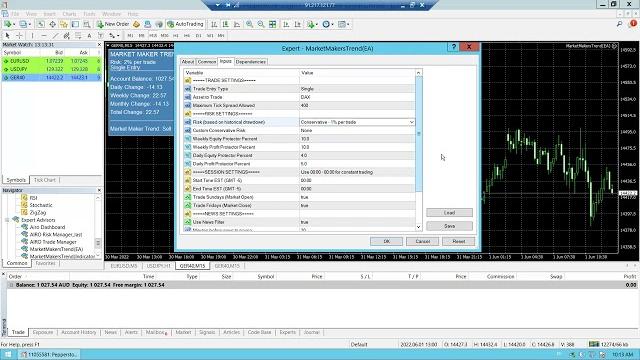Open the New Order window

(x=113, y=24)
